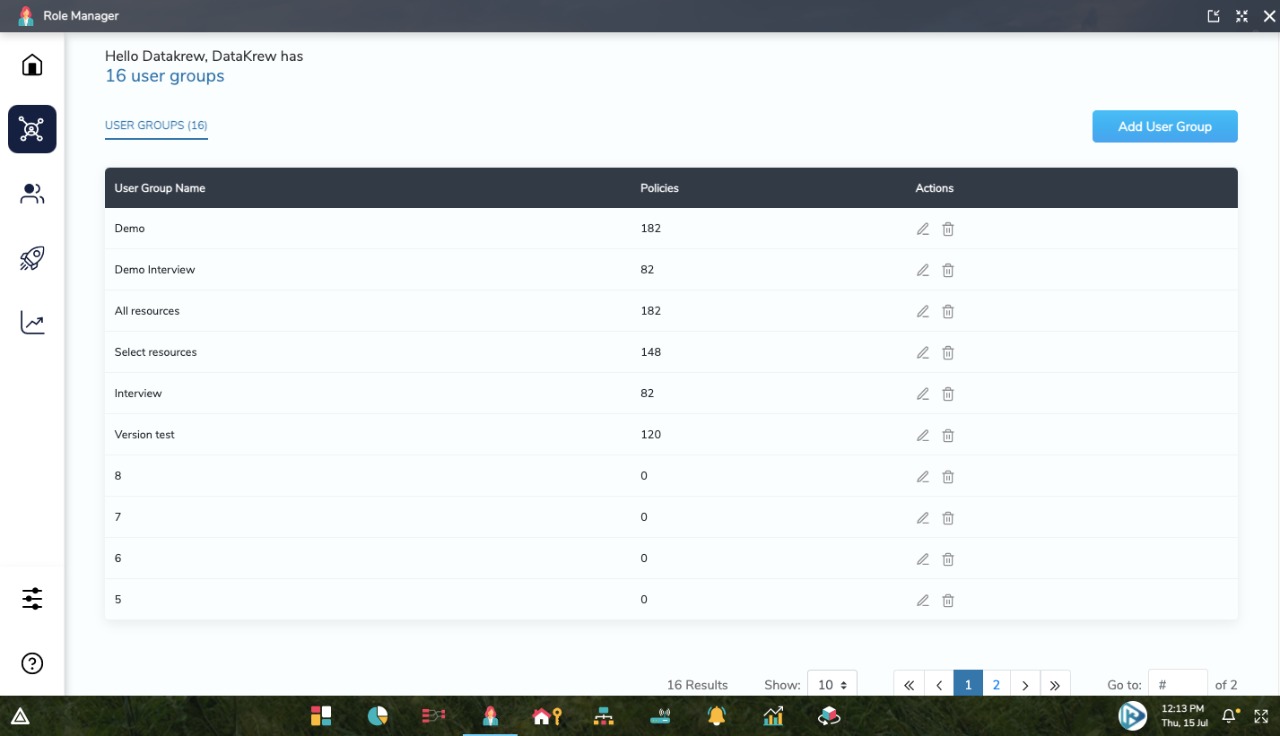Delete the Select resources user group
This screenshot has width=1280, height=736.
tap(948, 353)
